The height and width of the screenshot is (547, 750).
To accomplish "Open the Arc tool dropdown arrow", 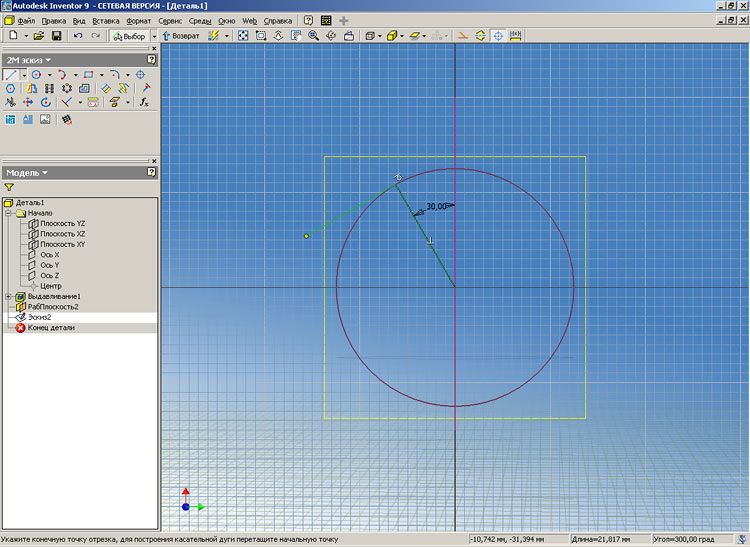I will tap(75, 75).
